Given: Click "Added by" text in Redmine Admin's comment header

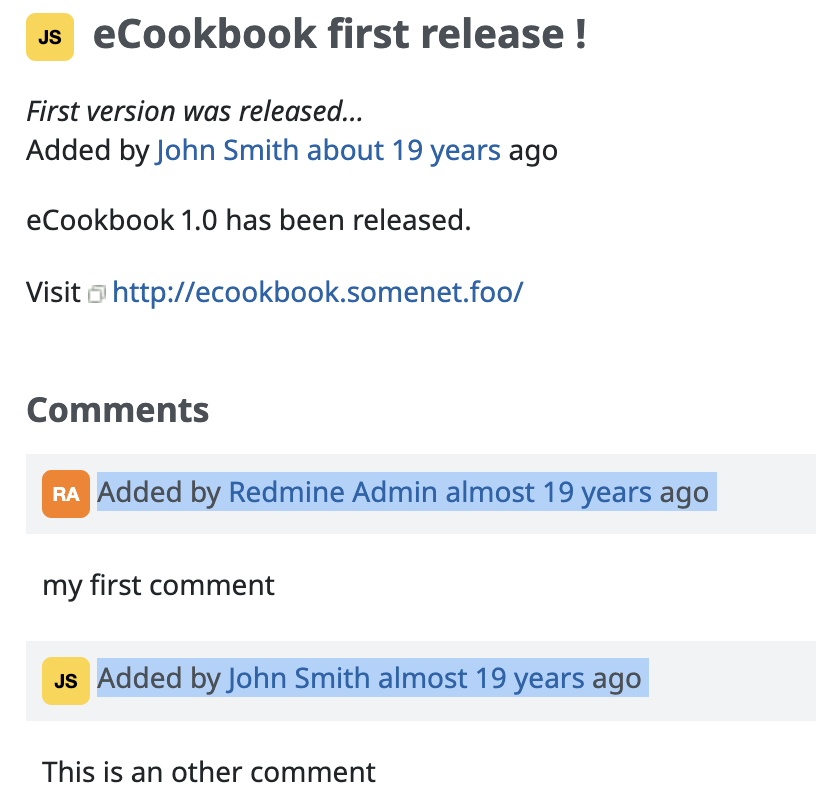Looking at the screenshot, I should click(158, 492).
